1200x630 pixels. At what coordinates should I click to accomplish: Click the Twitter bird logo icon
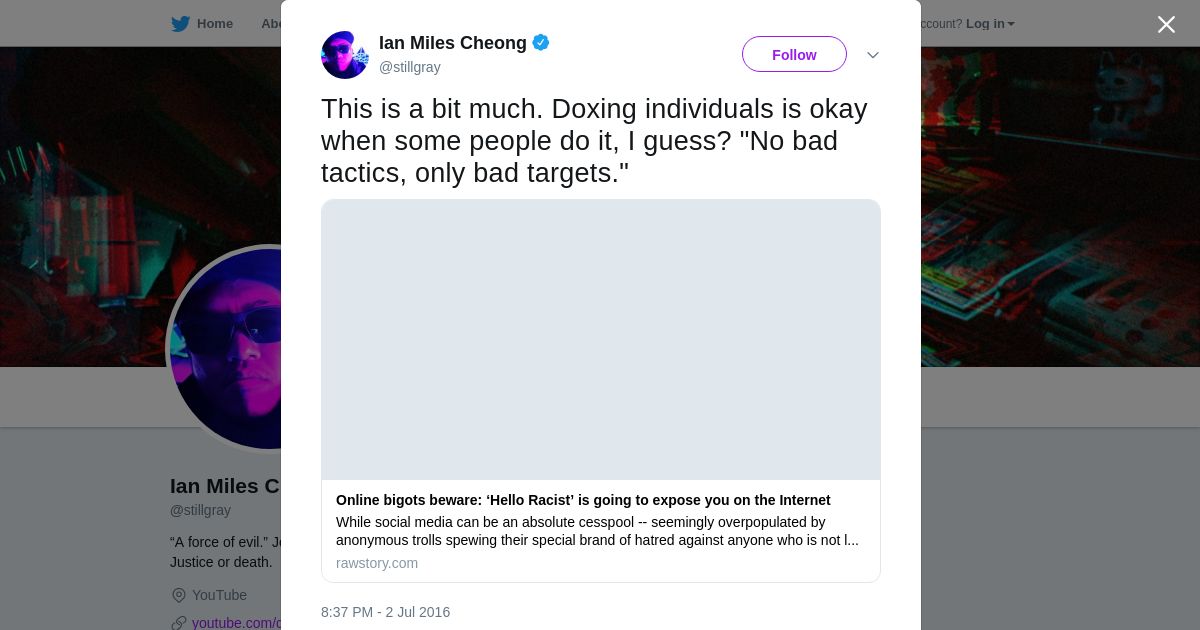point(180,24)
